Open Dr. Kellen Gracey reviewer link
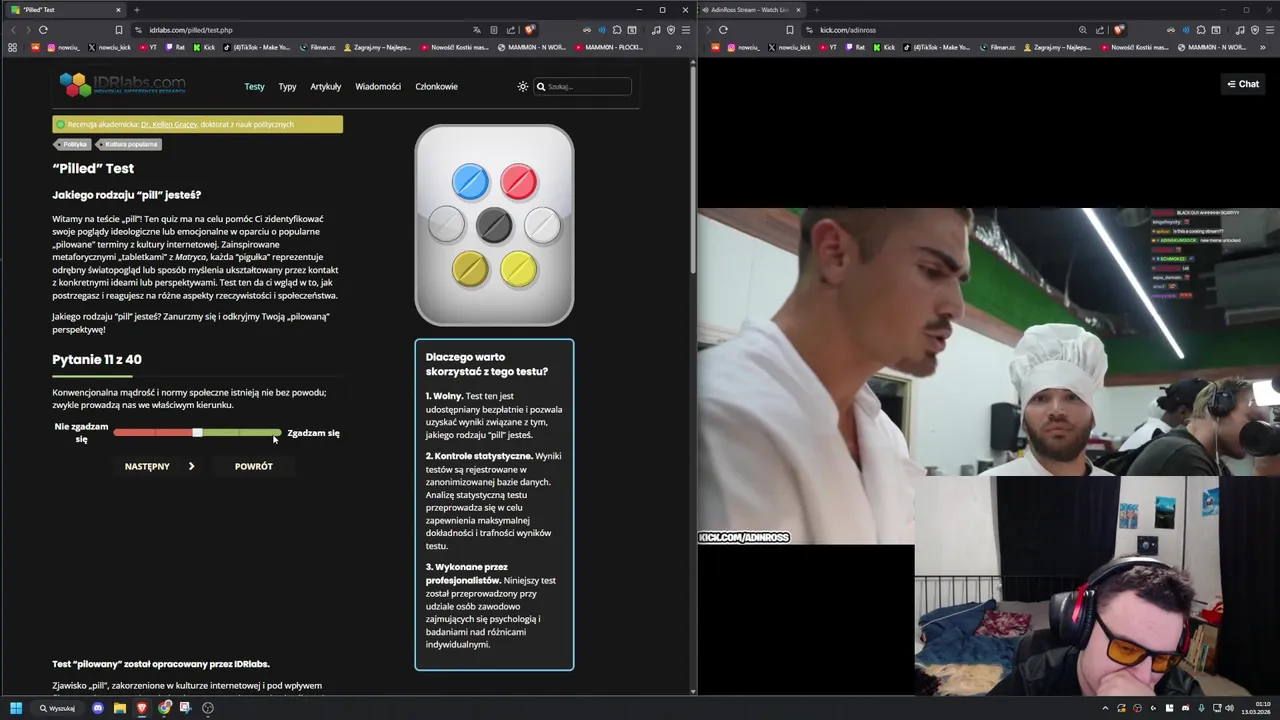 [169, 124]
